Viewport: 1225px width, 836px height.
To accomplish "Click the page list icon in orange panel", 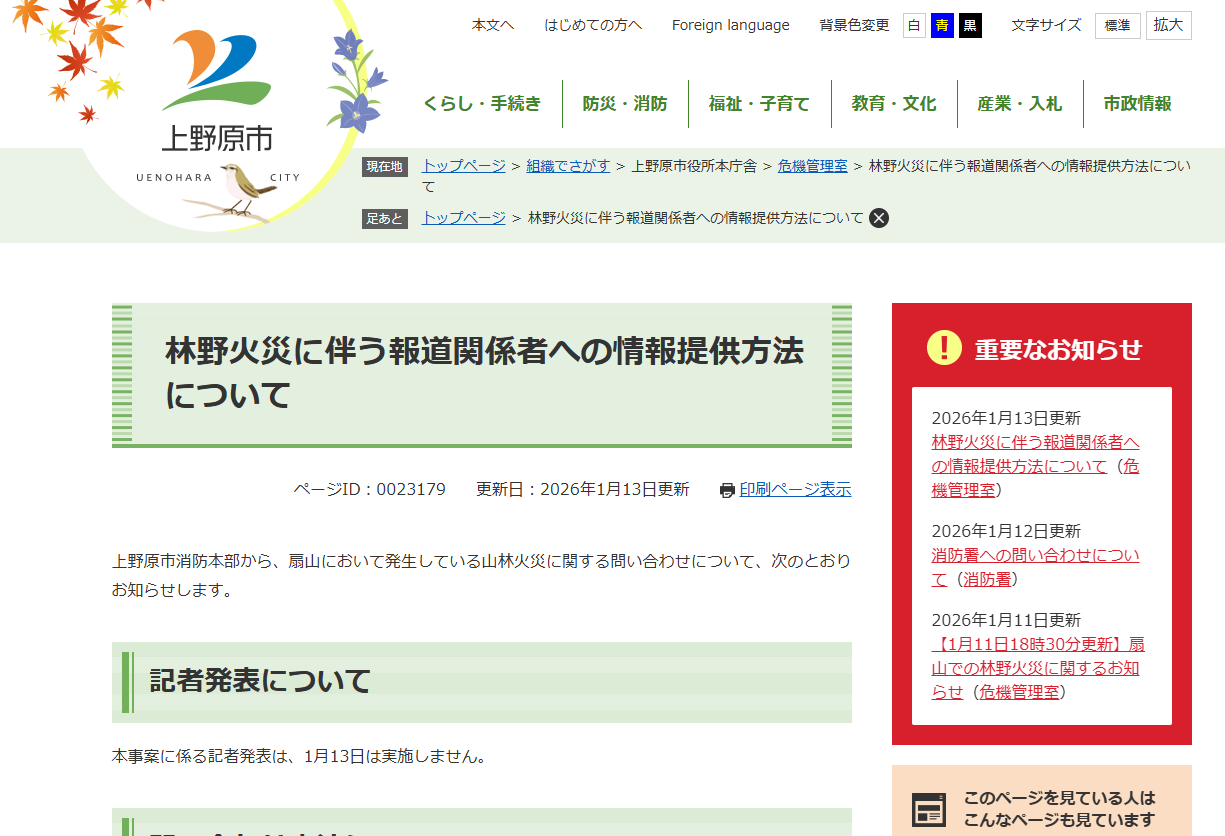I will pyautogui.click(x=929, y=810).
